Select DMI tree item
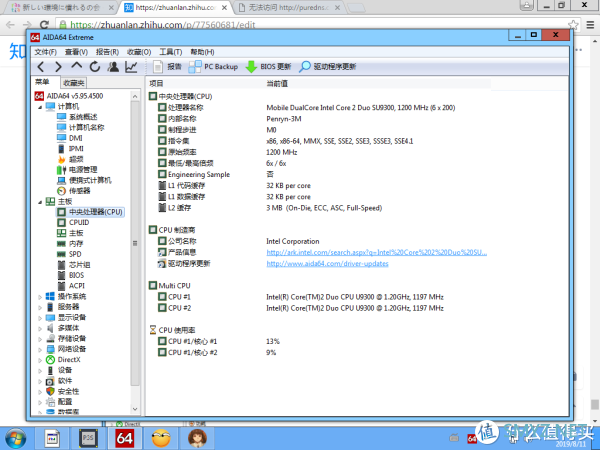 pyautogui.click(x=70, y=138)
